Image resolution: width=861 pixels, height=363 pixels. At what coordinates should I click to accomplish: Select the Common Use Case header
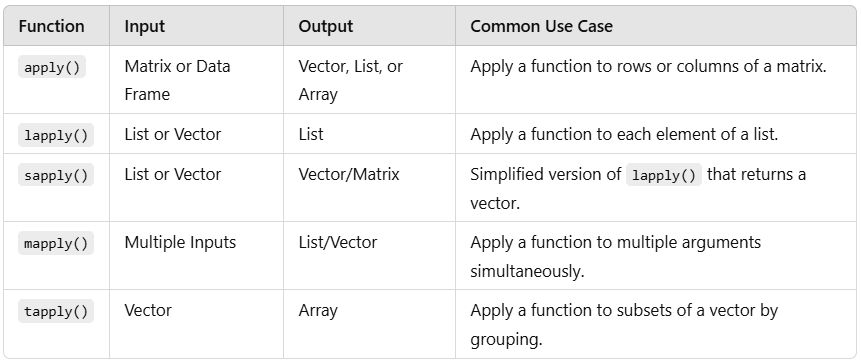[x=541, y=26]
